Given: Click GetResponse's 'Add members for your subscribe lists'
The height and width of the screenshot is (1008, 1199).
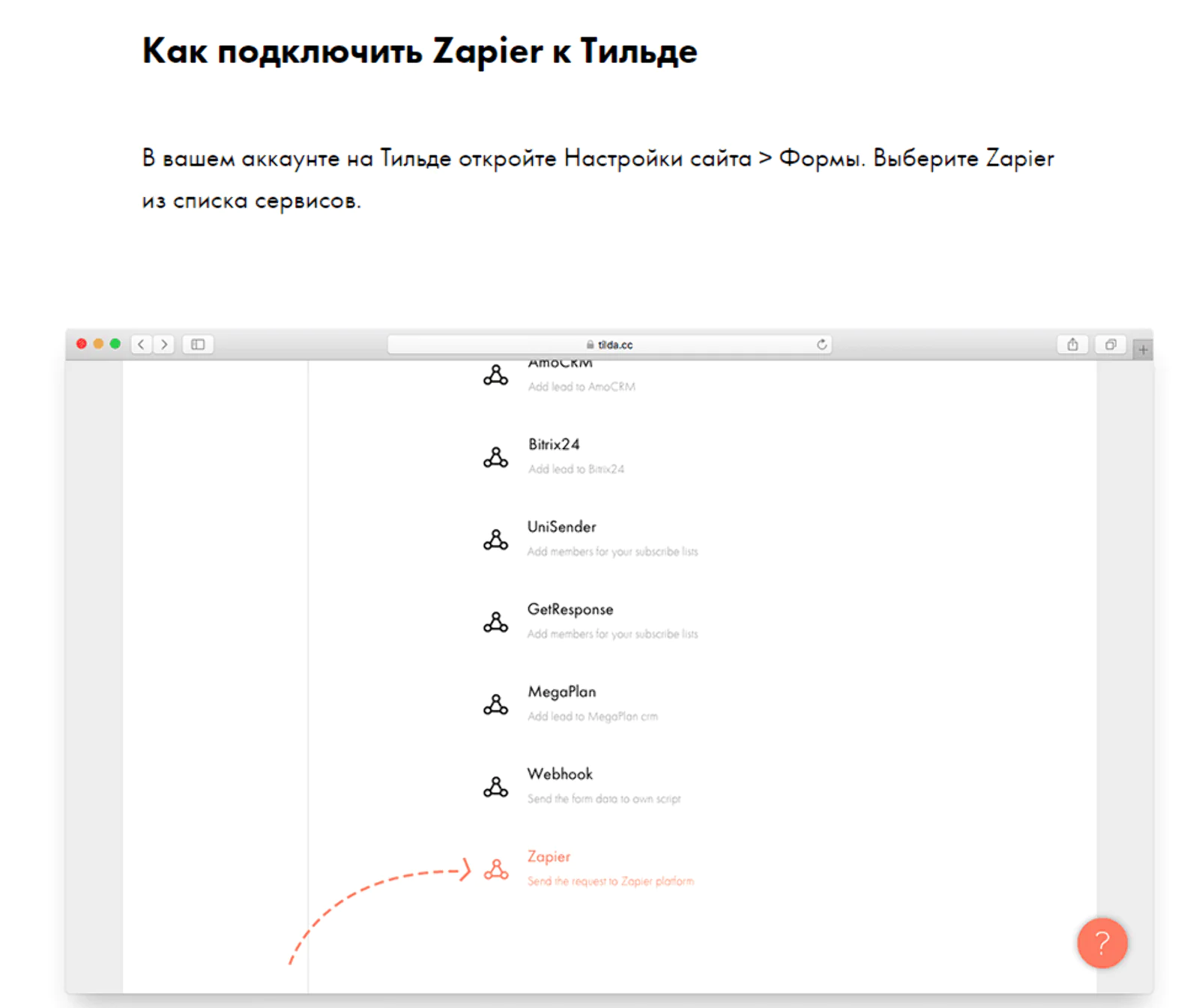Looking at the screenshot, I should click(612, 634).
